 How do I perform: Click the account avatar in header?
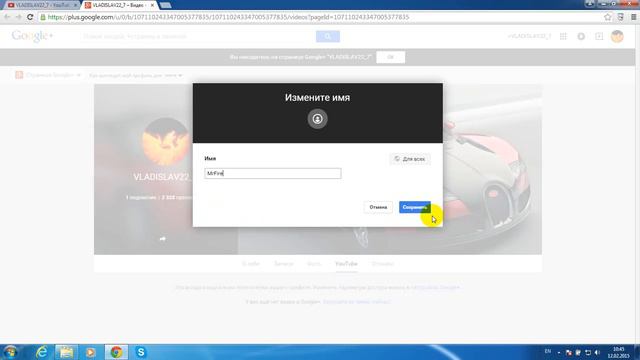click(x=617, y=36)
